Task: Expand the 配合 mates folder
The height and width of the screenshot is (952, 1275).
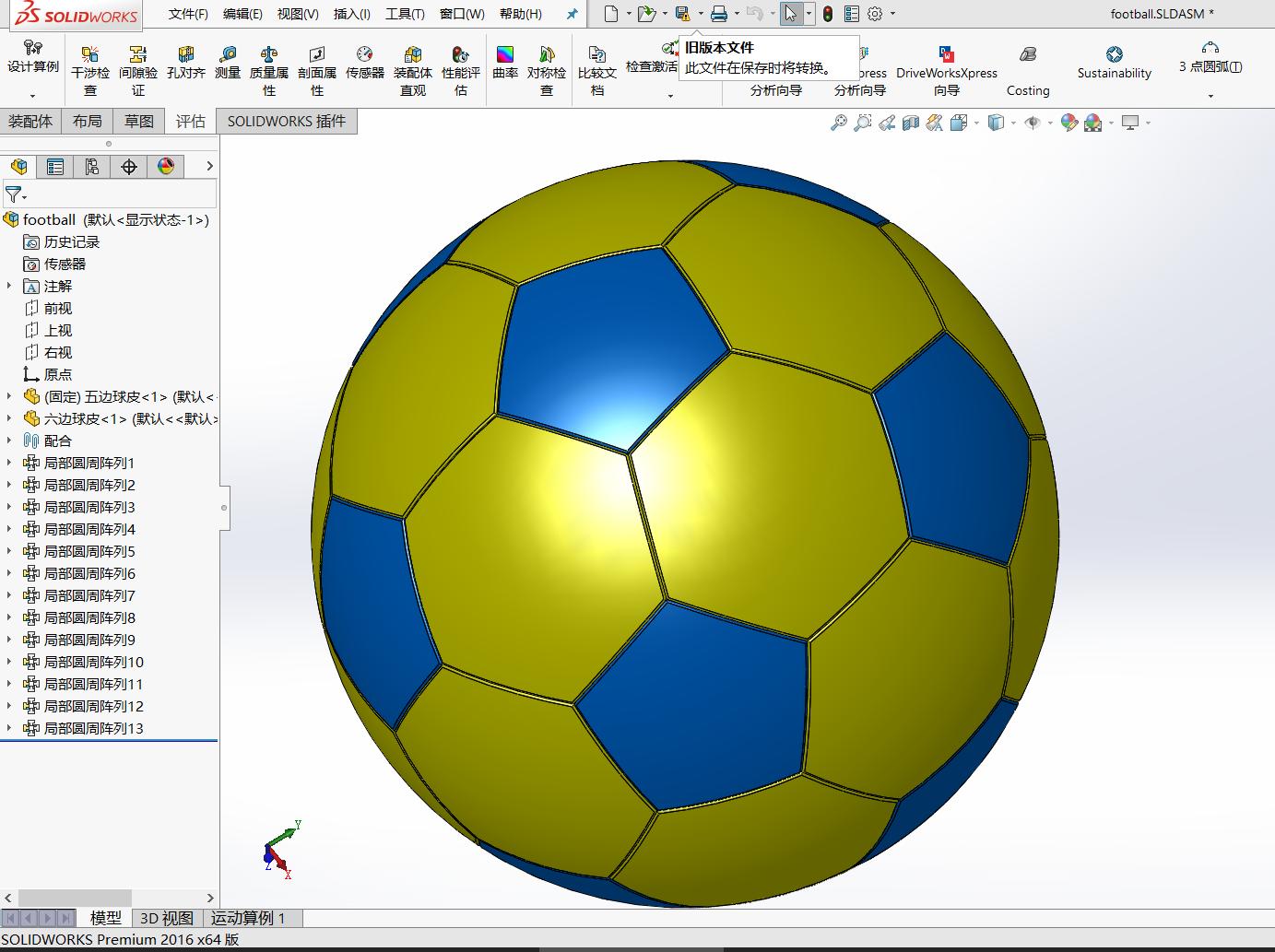Action: tap(7, 441)
